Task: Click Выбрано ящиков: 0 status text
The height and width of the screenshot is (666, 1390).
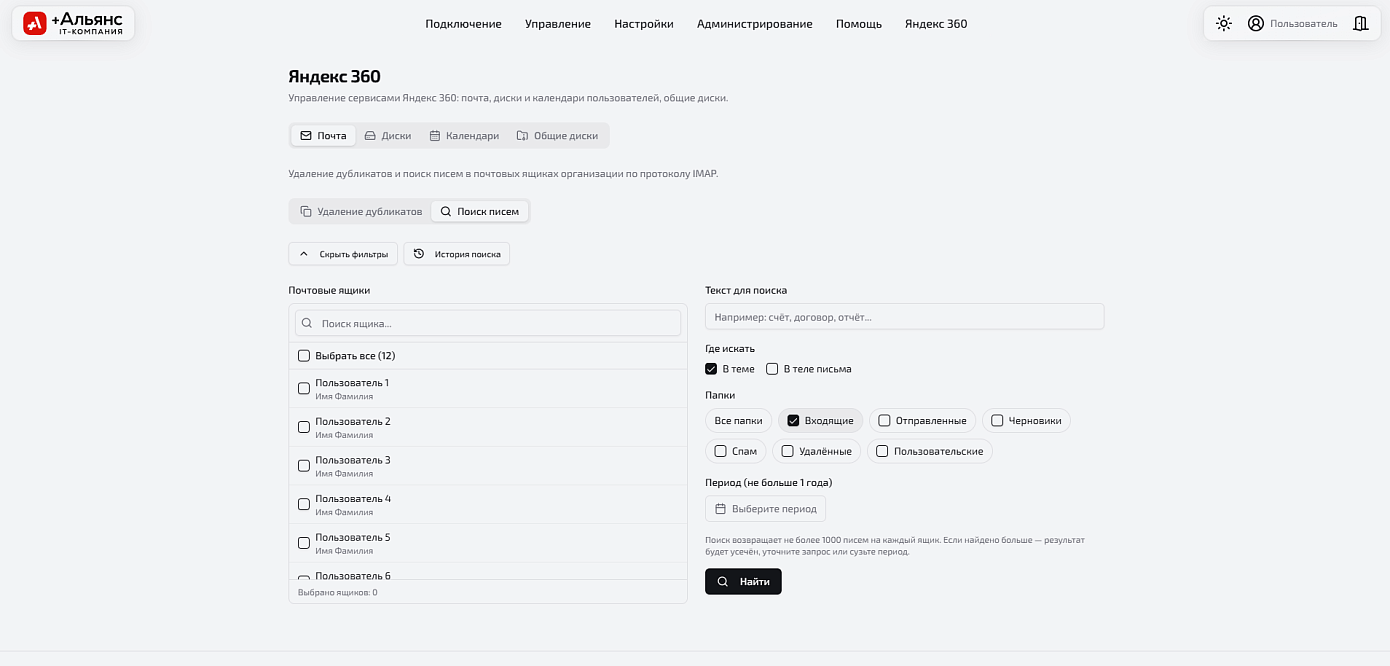Action: 338,593
